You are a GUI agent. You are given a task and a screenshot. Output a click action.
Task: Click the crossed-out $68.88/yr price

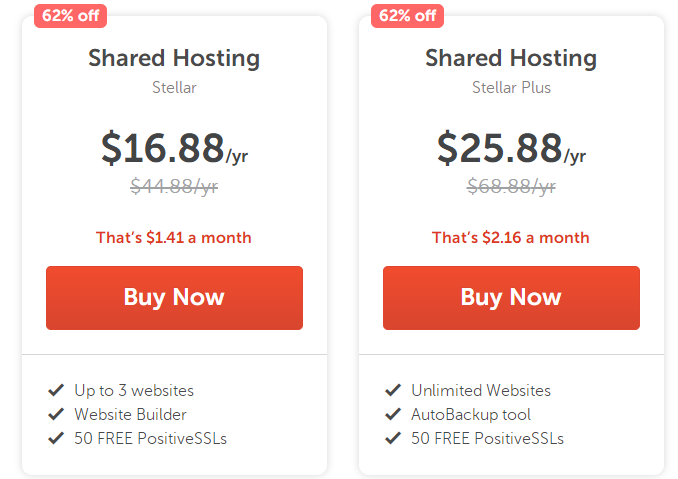pos(511,185)
